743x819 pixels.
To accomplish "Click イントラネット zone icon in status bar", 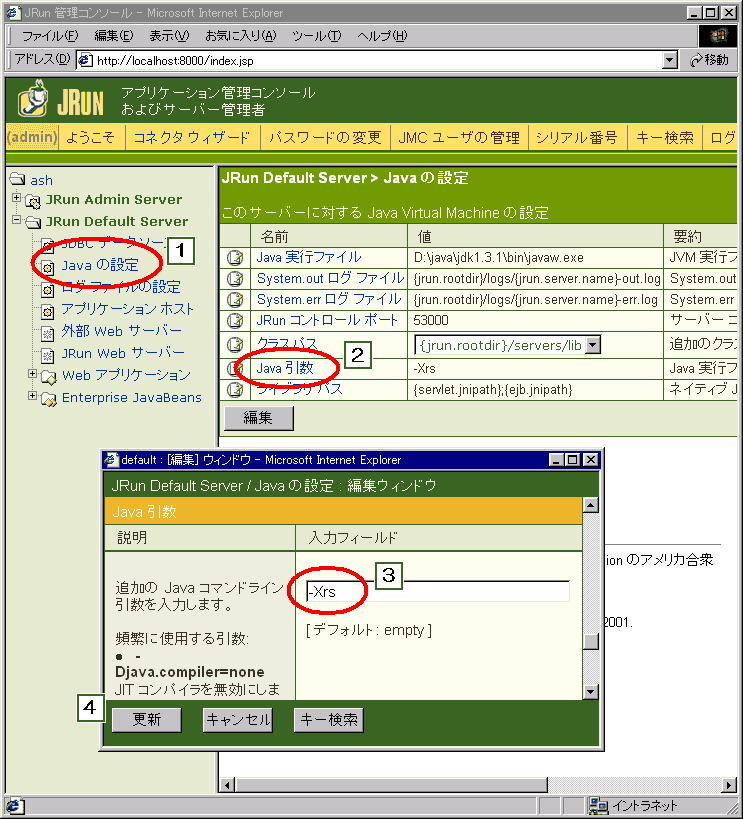I will point(598,806).
